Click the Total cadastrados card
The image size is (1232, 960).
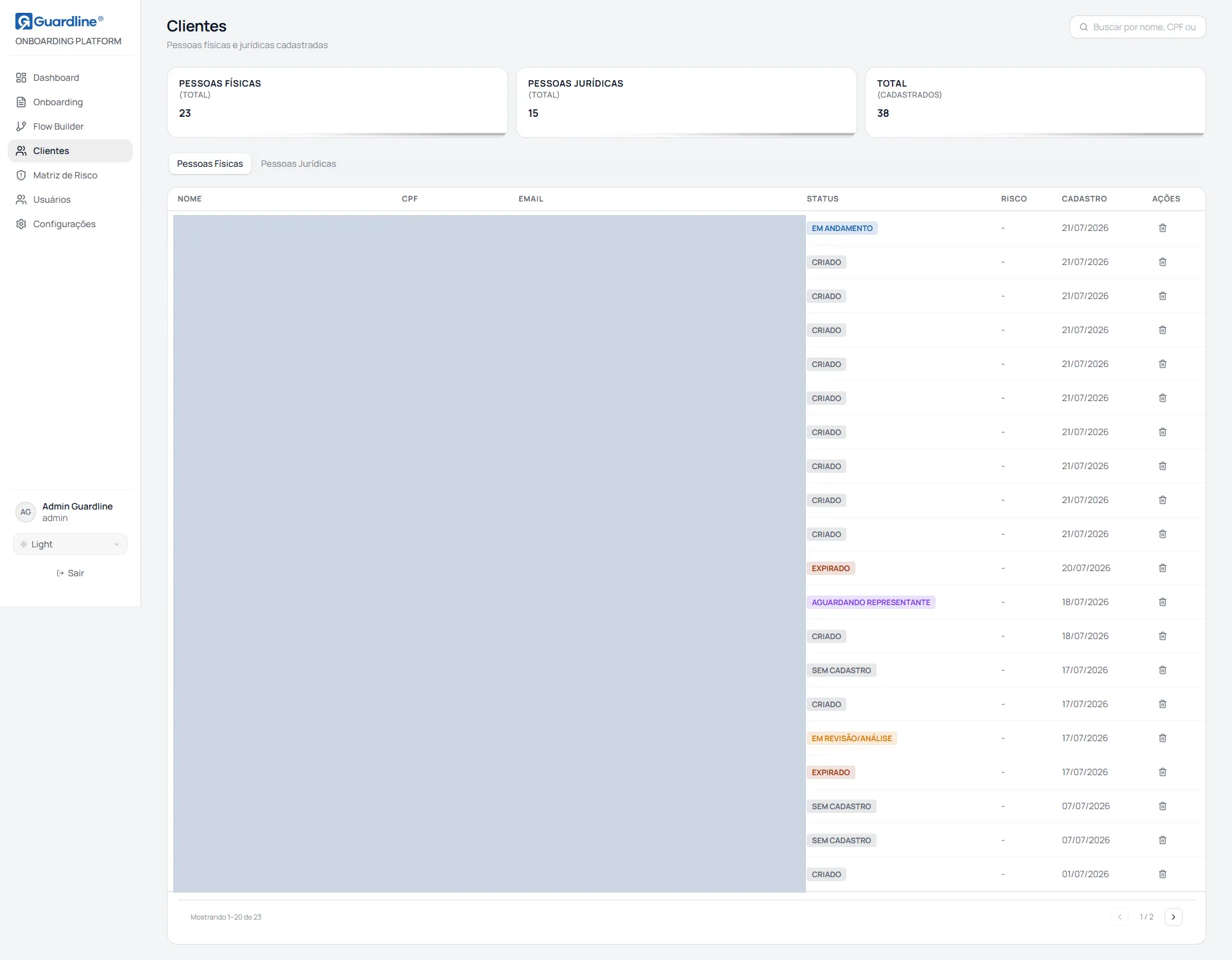1036,102
